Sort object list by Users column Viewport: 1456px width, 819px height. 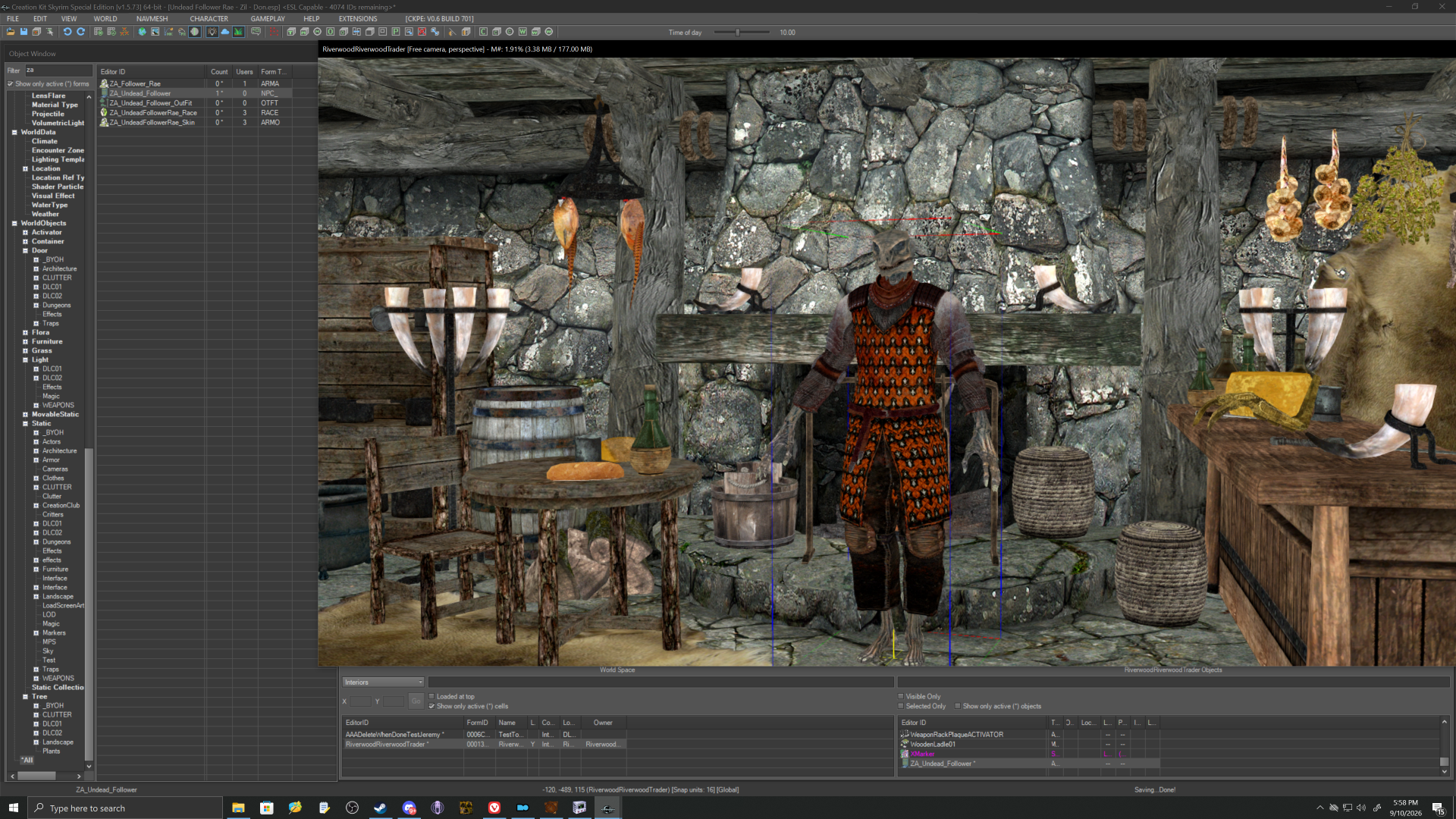pyautogui.click(x=244, y=72)
